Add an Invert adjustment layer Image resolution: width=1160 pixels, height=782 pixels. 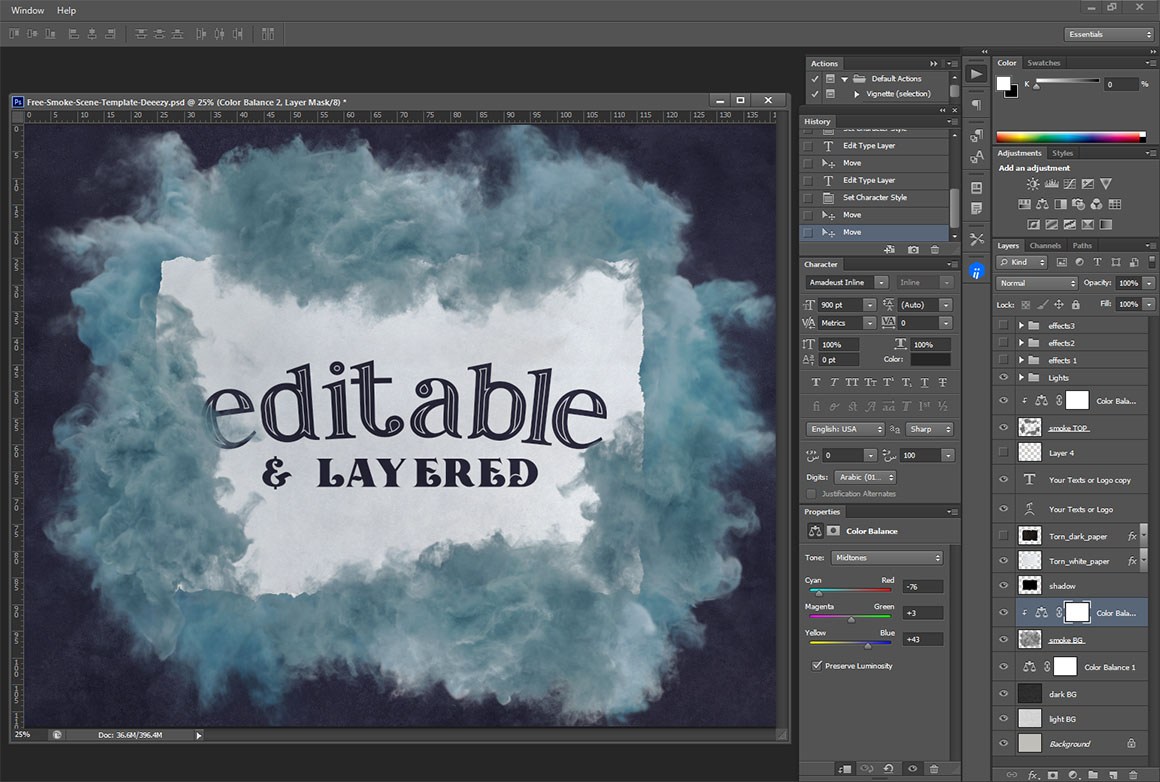1033,224
